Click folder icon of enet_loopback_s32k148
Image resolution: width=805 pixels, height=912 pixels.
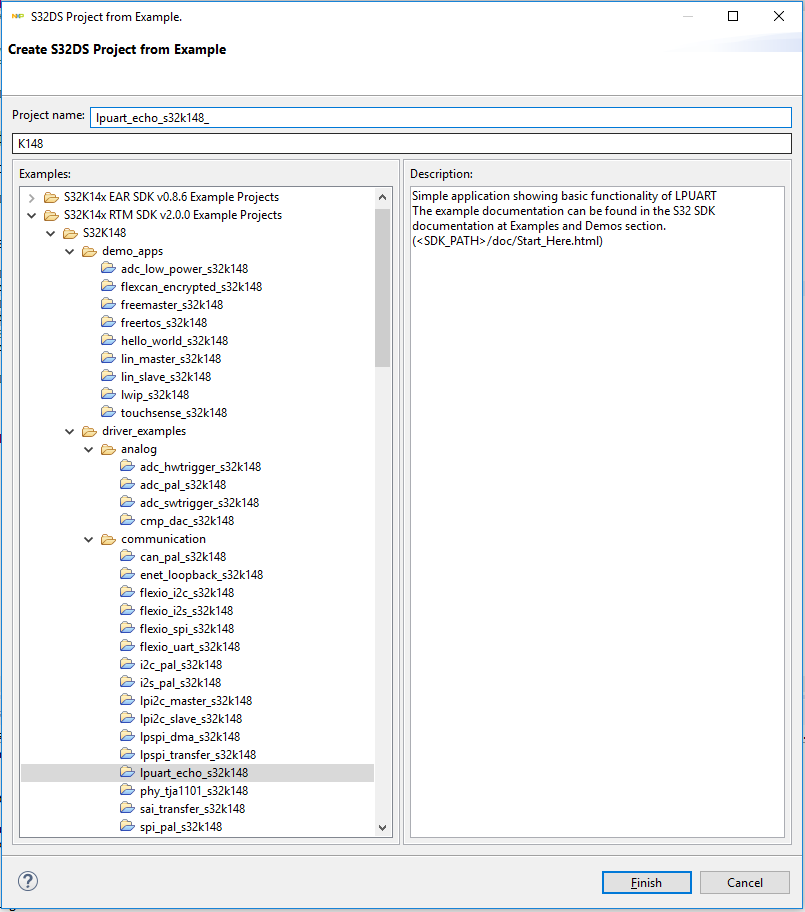click(x=127, y=575)
